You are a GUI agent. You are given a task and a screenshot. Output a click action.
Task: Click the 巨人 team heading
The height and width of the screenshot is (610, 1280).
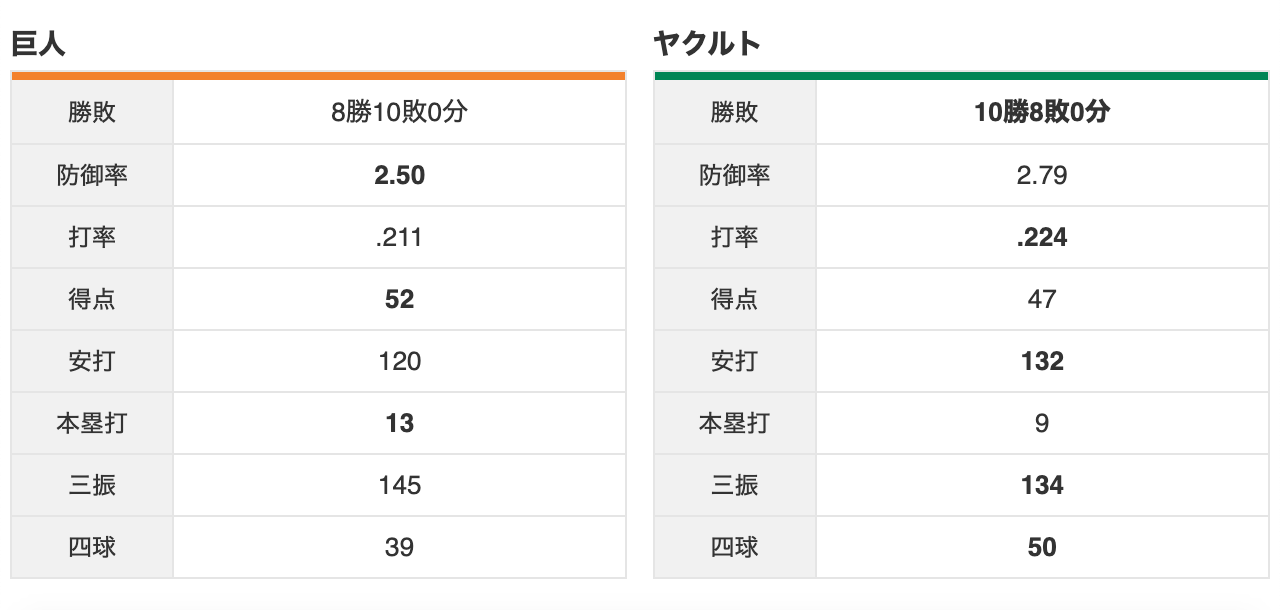click(x=38, y=44)
